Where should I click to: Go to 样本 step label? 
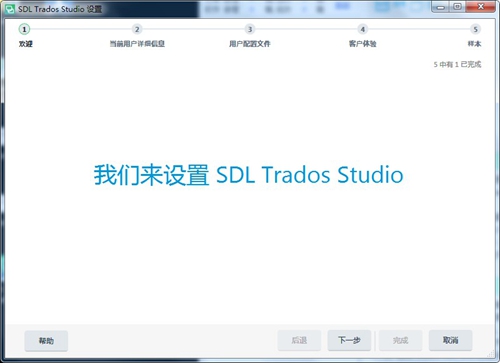[x=474, y=44]
